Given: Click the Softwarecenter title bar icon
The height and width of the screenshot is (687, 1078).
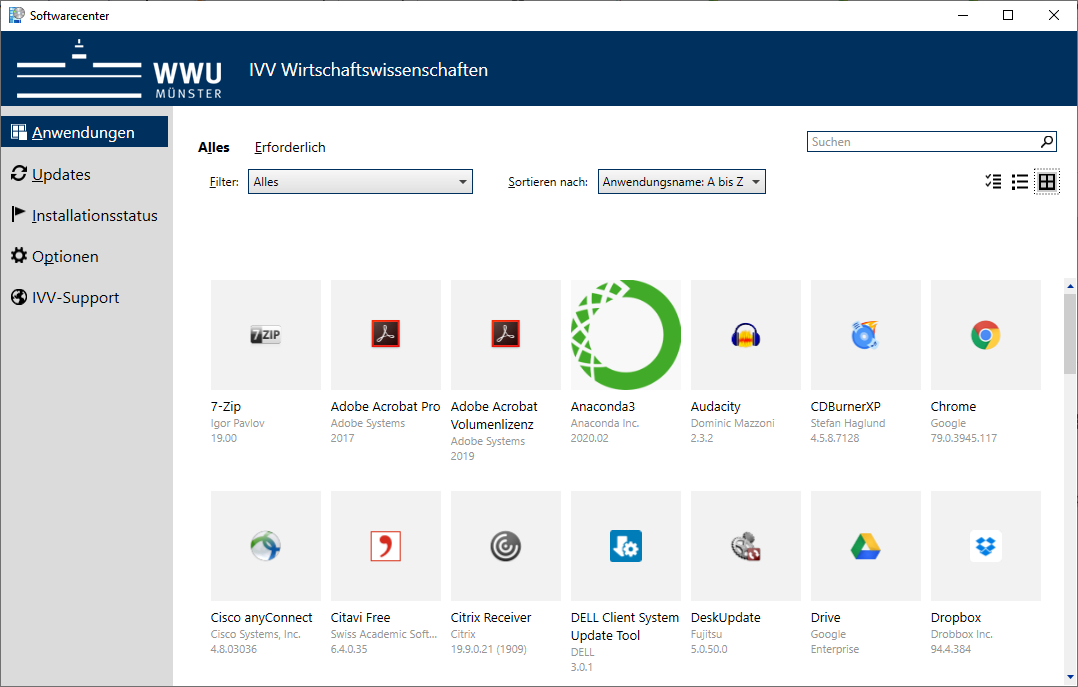Looking at the screenshot, I should click(x=16, y=15).
